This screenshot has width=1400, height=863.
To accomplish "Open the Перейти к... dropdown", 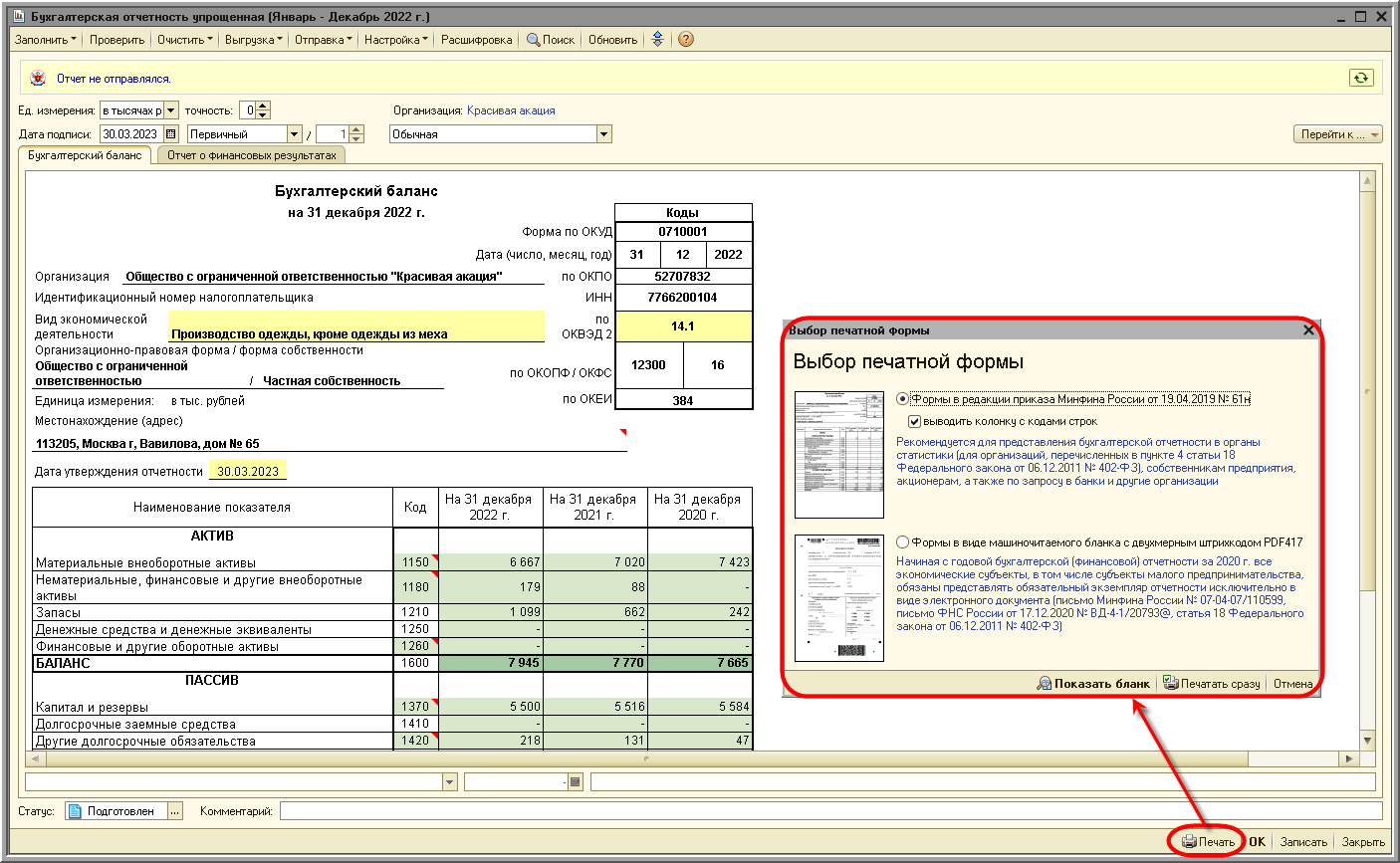I will (x=1338, y=134).
